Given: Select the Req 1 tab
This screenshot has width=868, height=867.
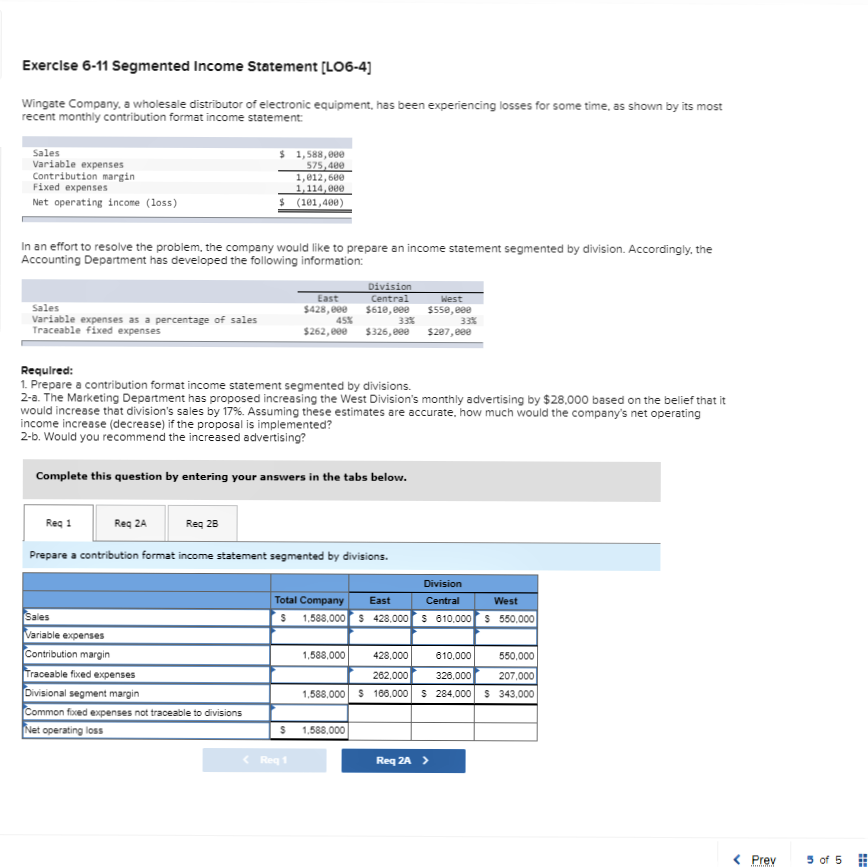Looking at the screenshot, I should pos(58,522).
